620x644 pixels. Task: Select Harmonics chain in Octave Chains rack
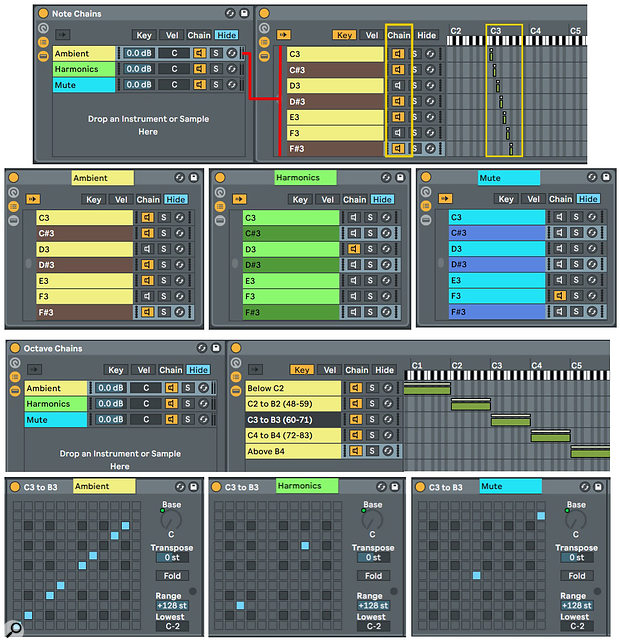point(56,404)
